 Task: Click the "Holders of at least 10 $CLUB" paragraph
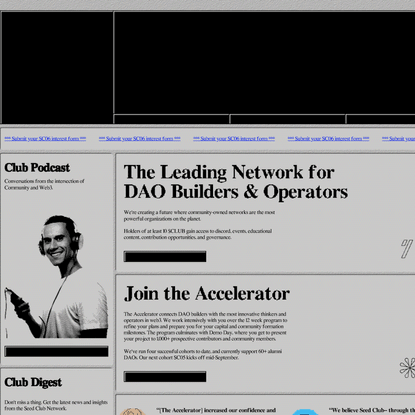(x=198, y=234)
